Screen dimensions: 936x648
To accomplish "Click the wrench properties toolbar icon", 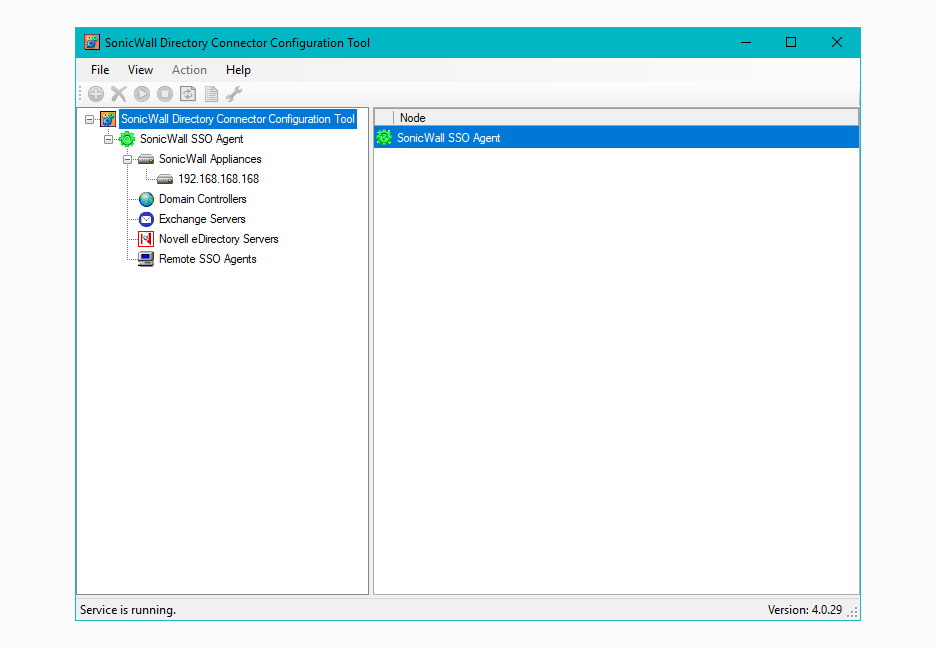I will click(234, 94).
